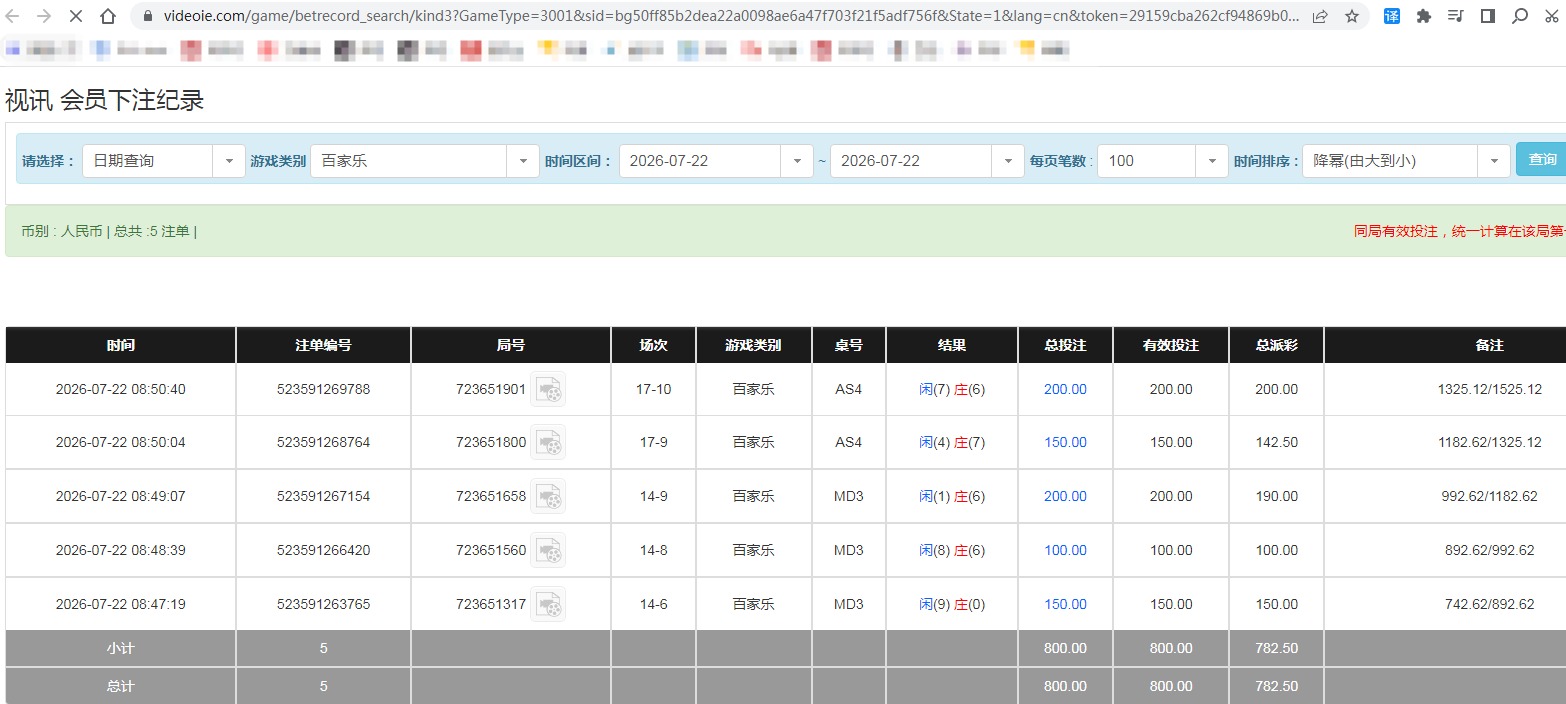Click session number 17-10
Viewport: 1566px width, 704px height.
coord(653,389)
